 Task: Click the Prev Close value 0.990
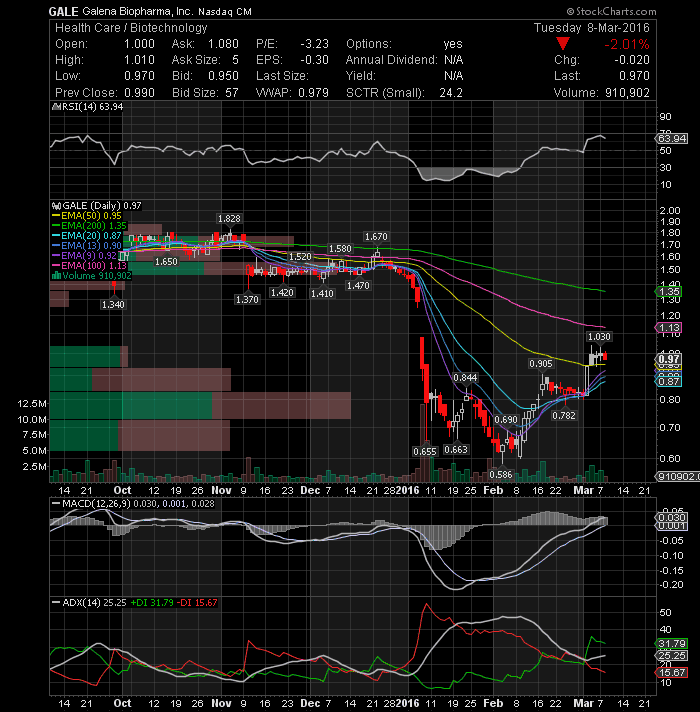(139, 93)
